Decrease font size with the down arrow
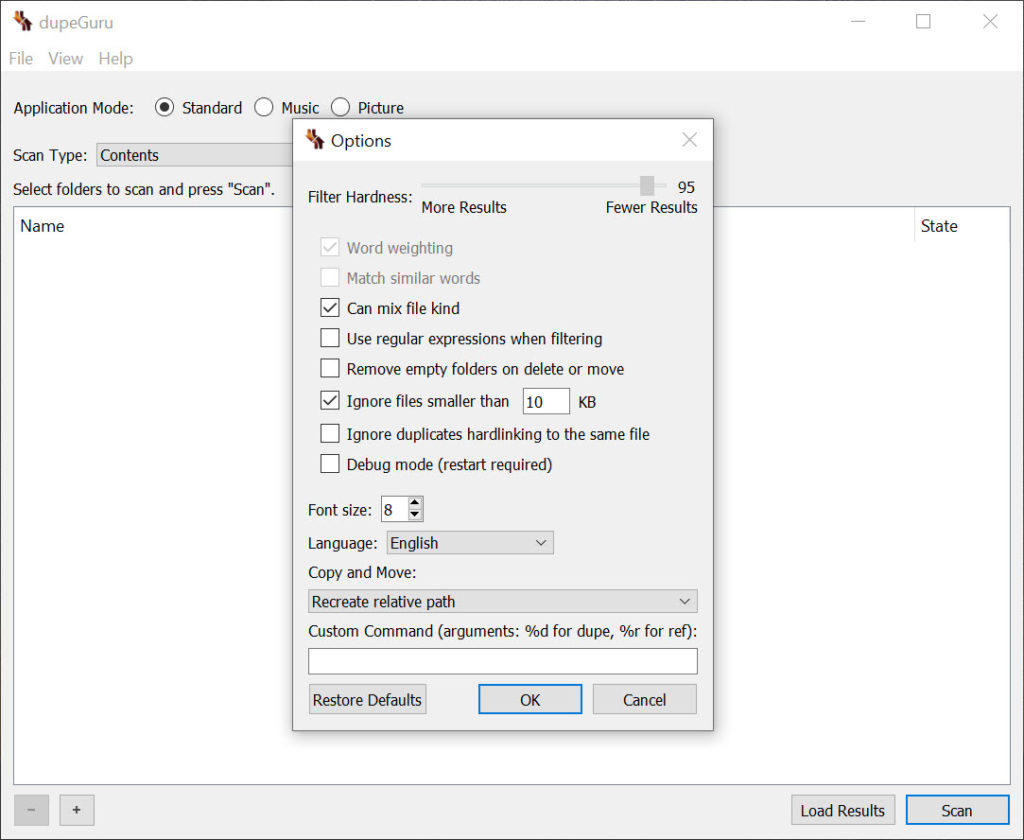This screenshot has width=1024, height=840. (415, 515)
